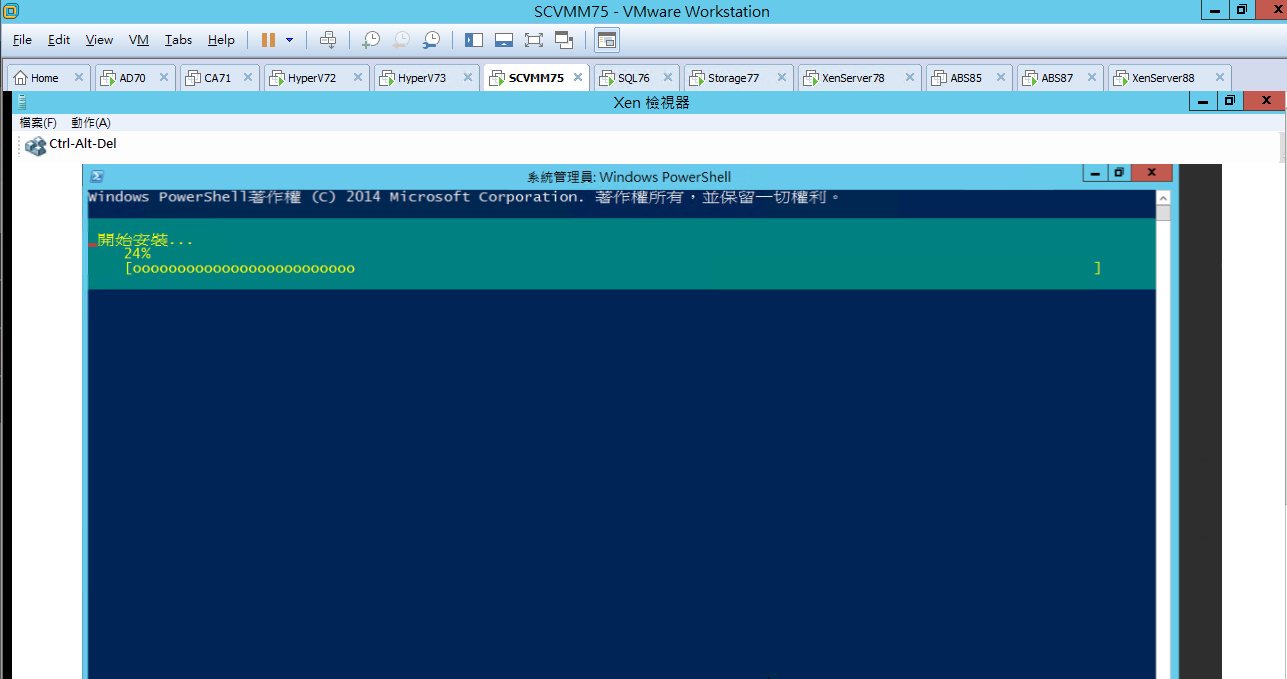Viewport: 1287px width, 679px height.
Task: Switch to Unity mode icon
Action: (x=564, y=40)
